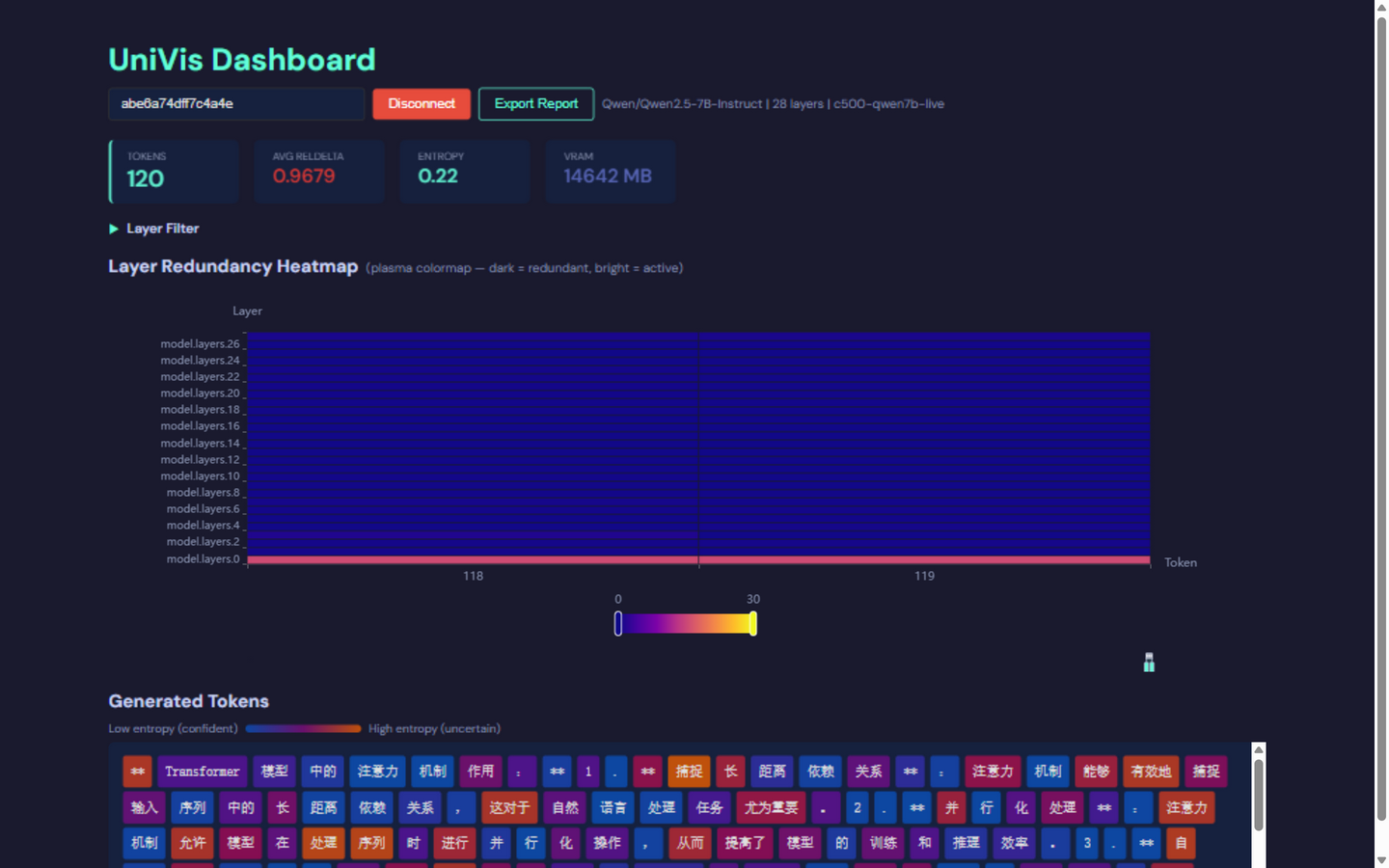Click the ENTROPY 0.22 stat card
This screenshot has height=868, width=1389.
(x=465, y=172)
